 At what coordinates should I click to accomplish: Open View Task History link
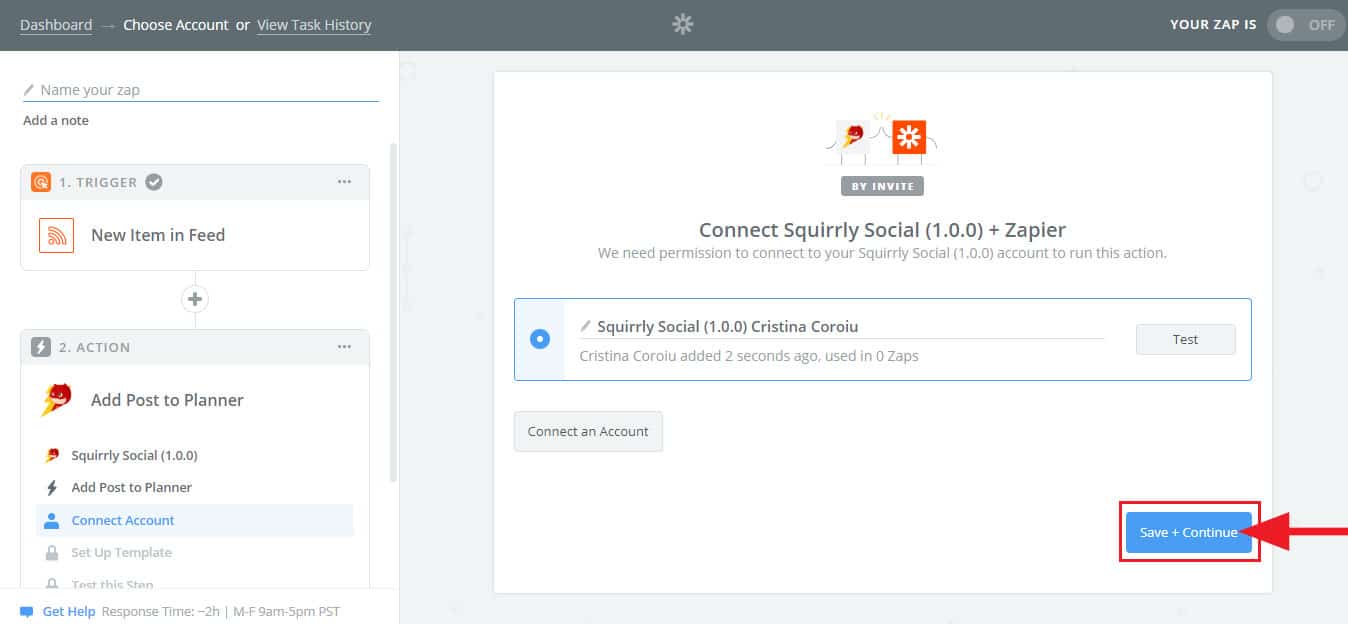314,25
